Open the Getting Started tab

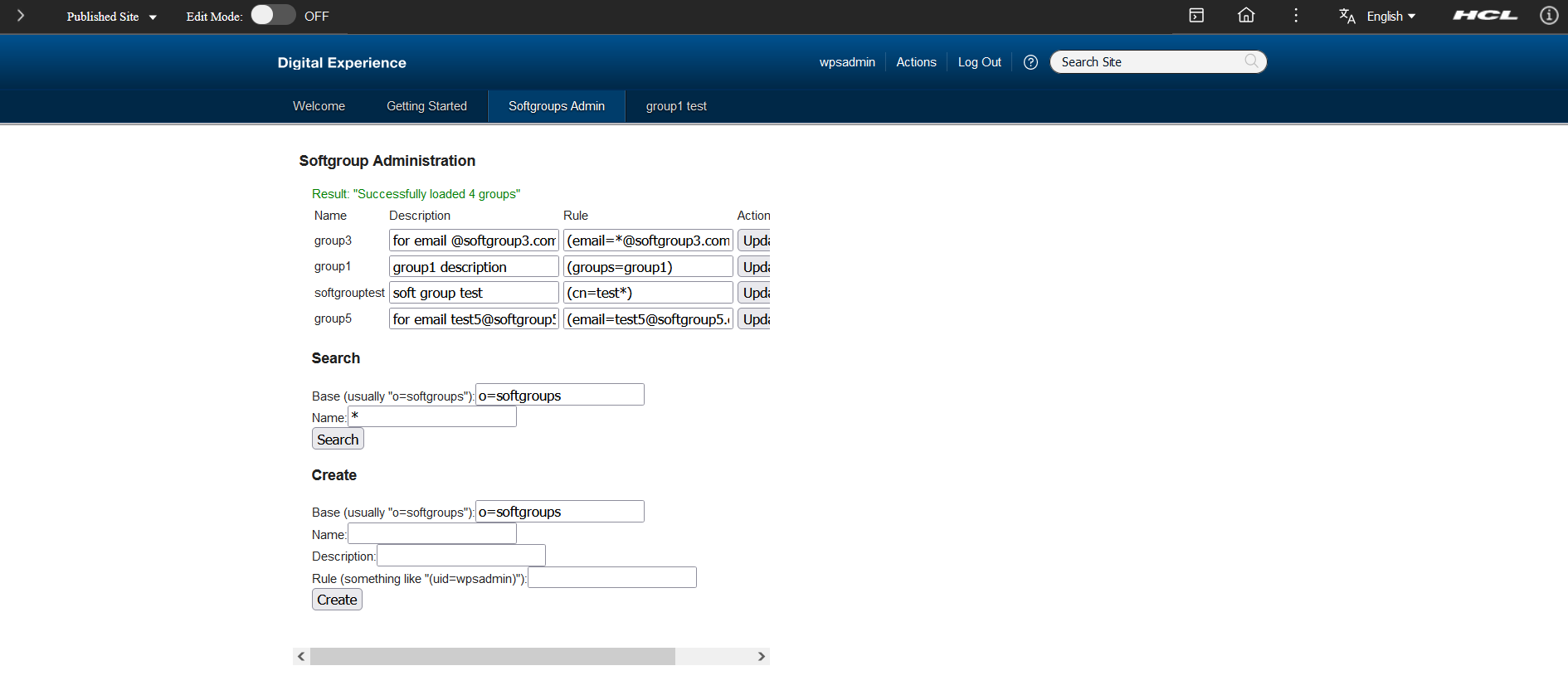tap(426, 106)
